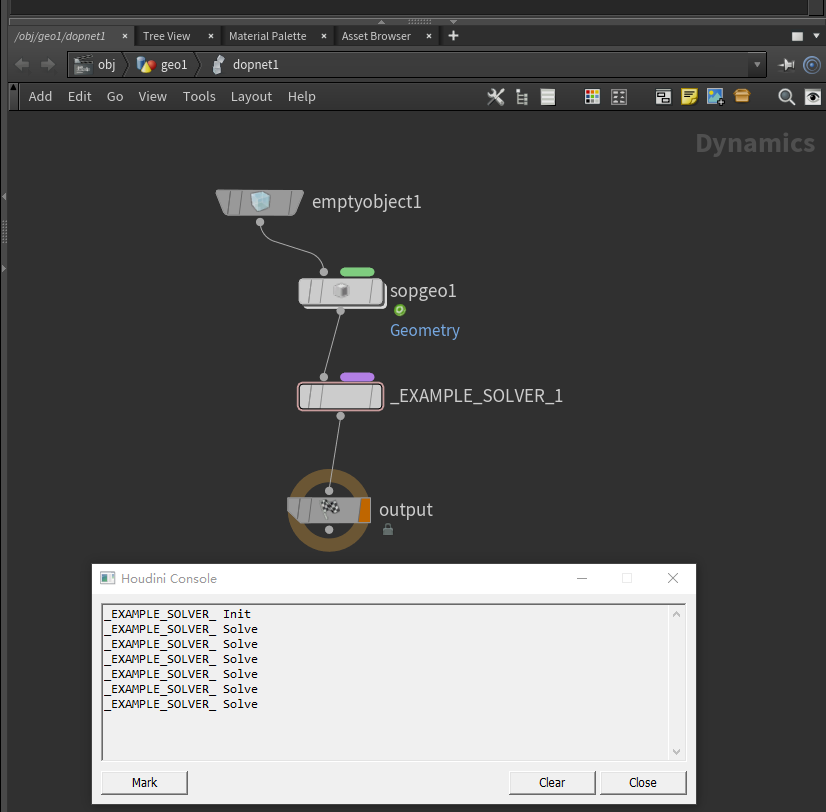Viewport: 826px width, 812px height.
Task: Add a background image icon
Action: click(715, 96)
